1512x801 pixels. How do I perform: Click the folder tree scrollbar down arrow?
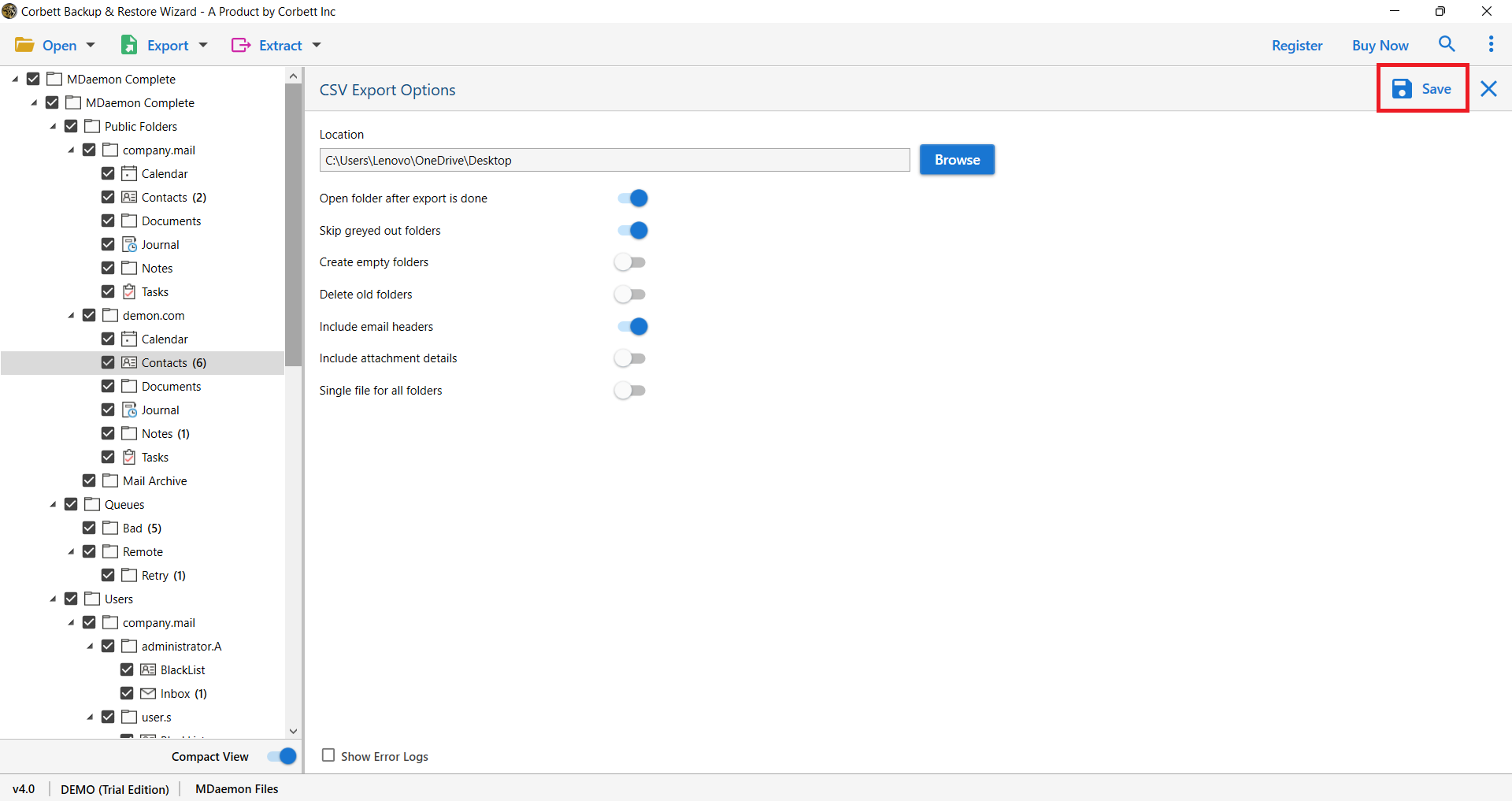point(293,731)
